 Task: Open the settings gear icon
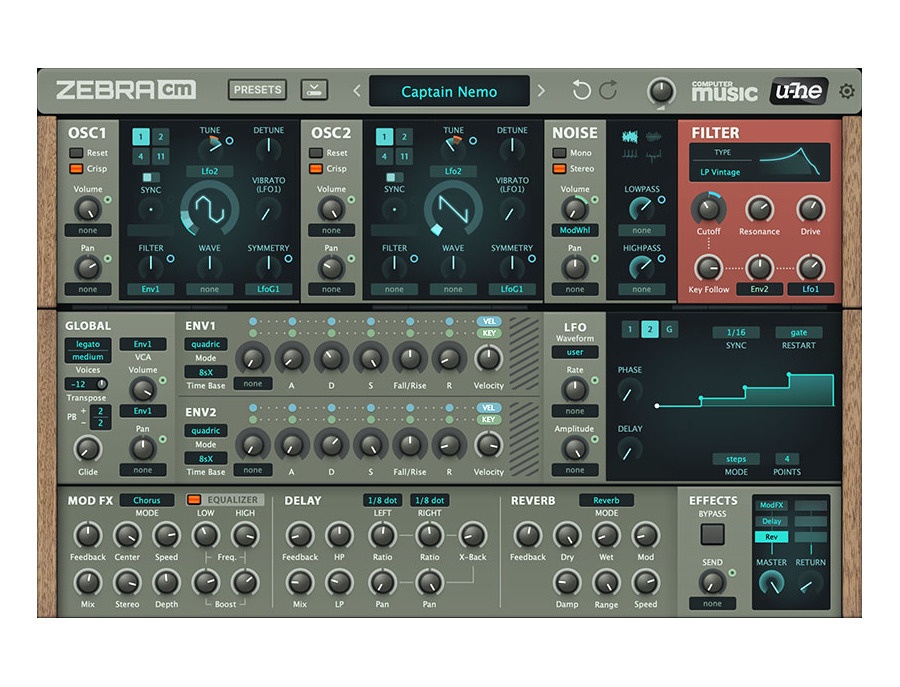click(847, 90)
